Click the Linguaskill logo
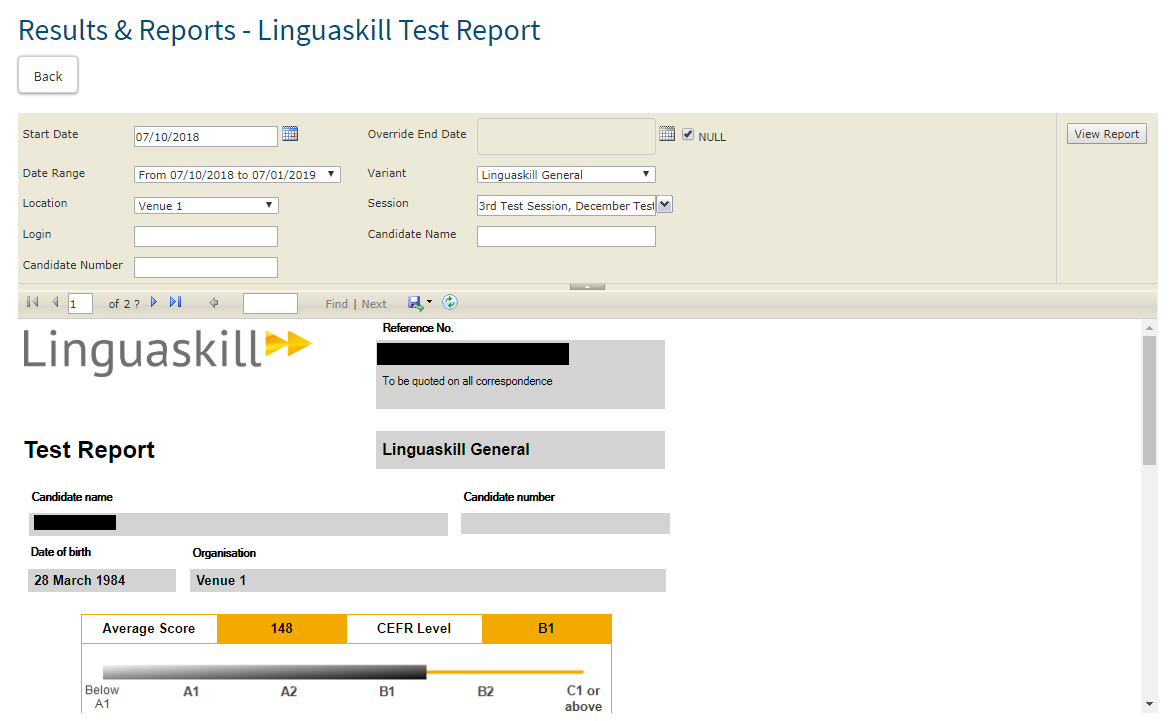Screen dimensions: 1170x721 tap(167, 351)
